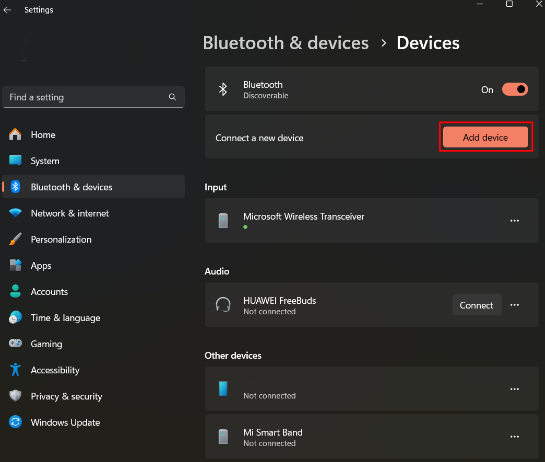Click the Bluetooth & devices breadcrumb
The width and height of the screenshot is (545, 462).
click(286, 43)
